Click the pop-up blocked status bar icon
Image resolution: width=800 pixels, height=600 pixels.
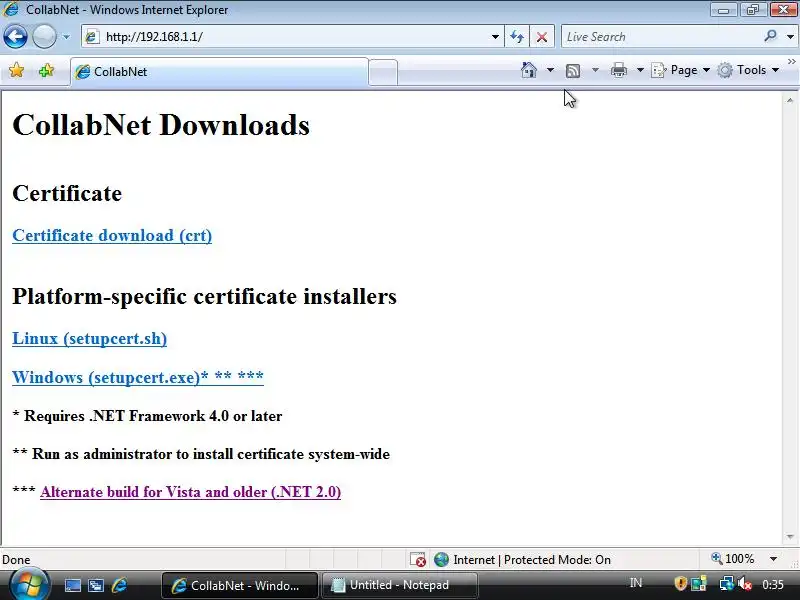coord(418,560)
